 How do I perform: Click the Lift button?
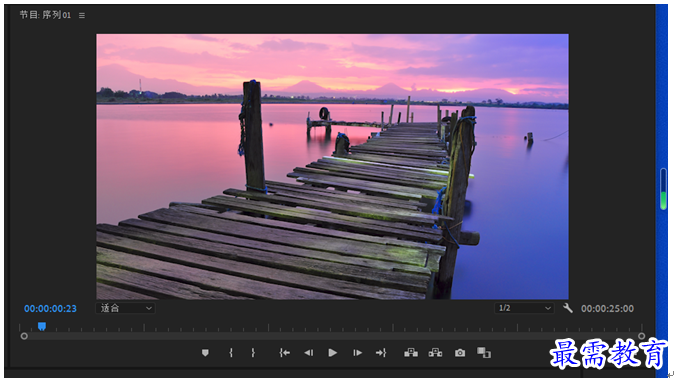point(411,353)
